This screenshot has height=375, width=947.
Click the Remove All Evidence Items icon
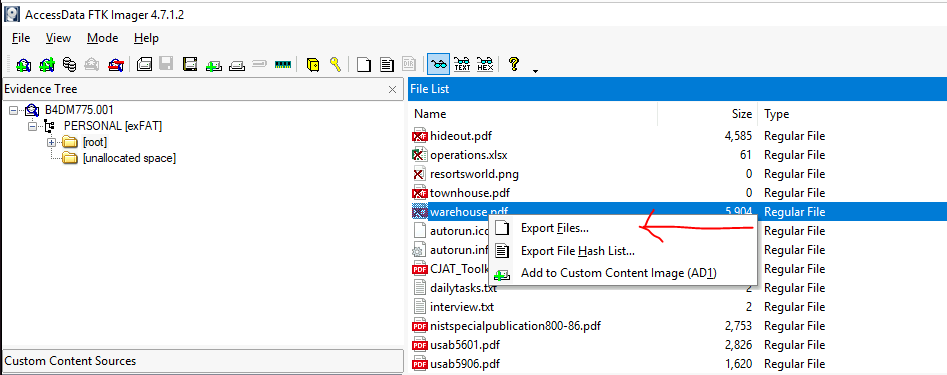[116, 64]
